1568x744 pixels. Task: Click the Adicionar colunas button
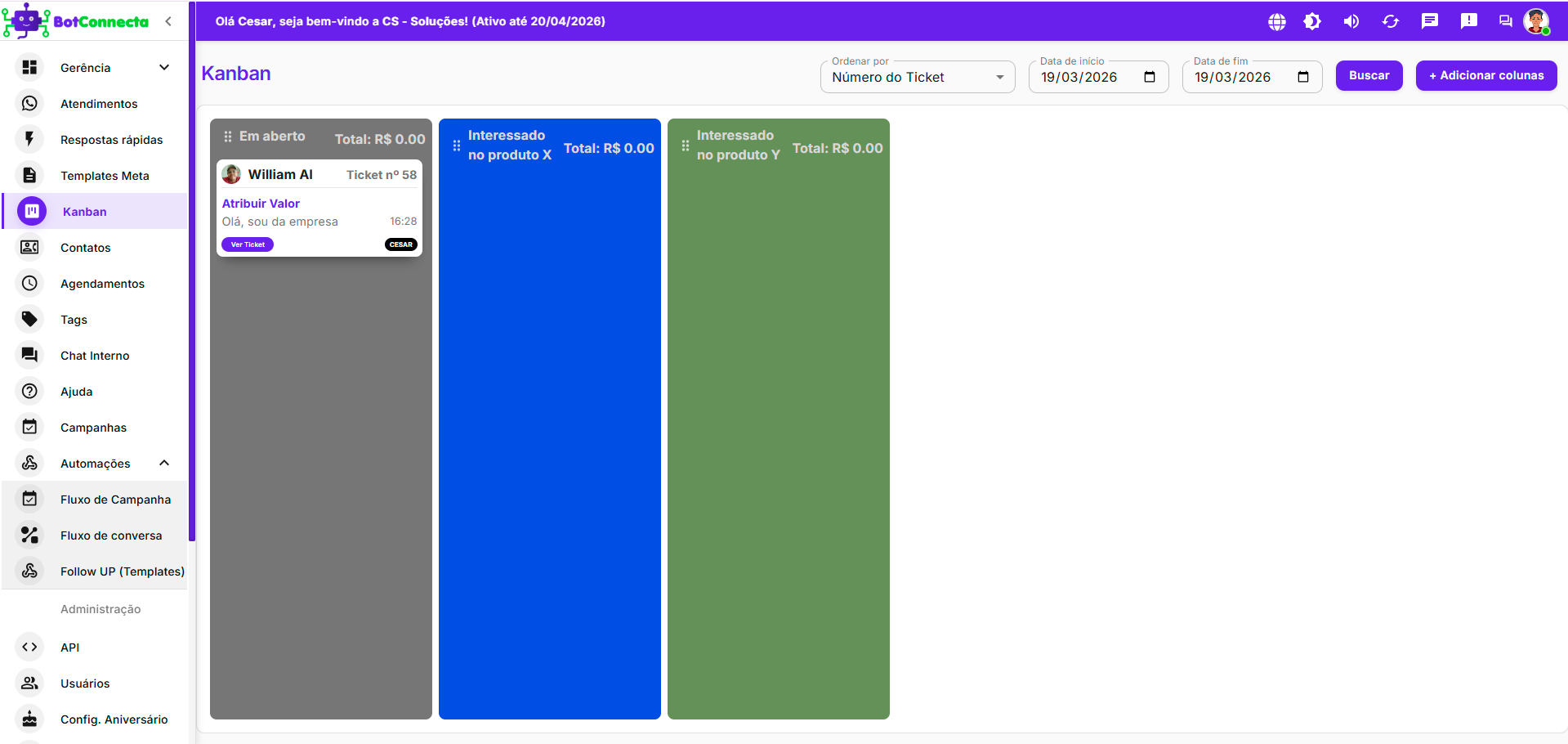pyautogui.click(x=1485, y=75)
